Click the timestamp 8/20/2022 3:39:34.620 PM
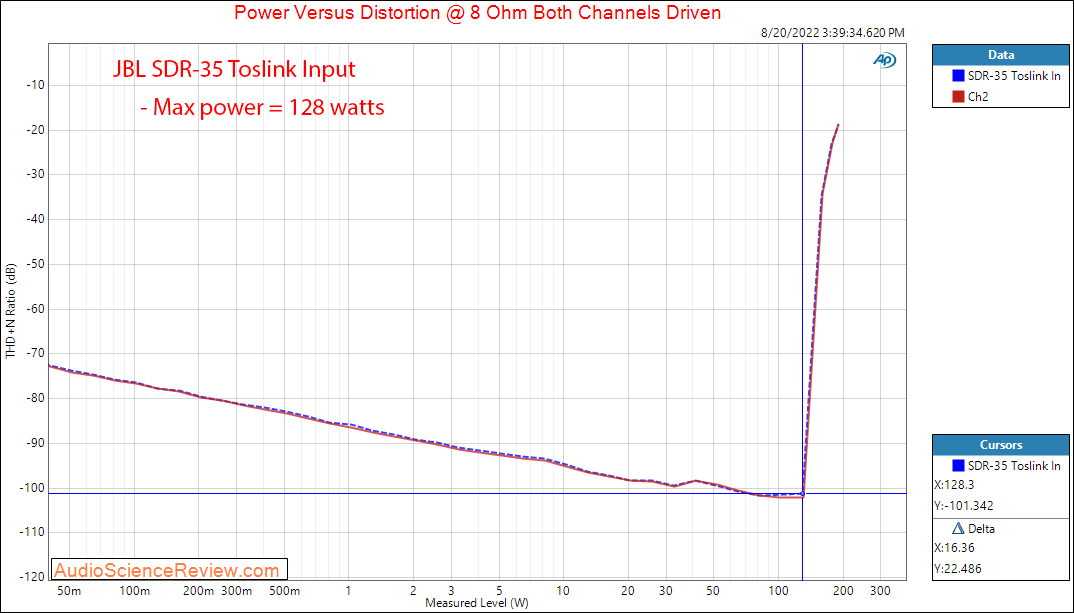The height and width of the screenshot is (613, 1074). [832, 33]
